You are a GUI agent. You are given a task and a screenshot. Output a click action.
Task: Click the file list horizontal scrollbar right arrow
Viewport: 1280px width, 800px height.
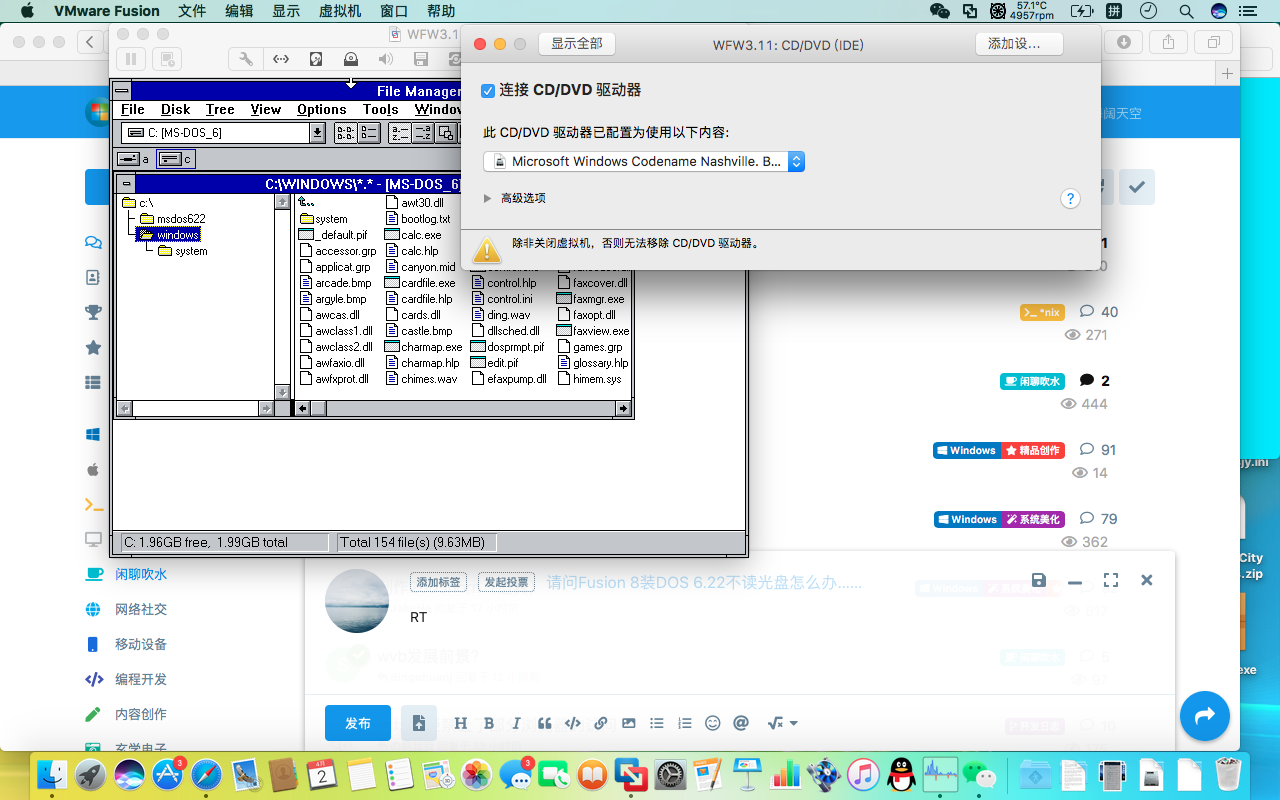623,408
